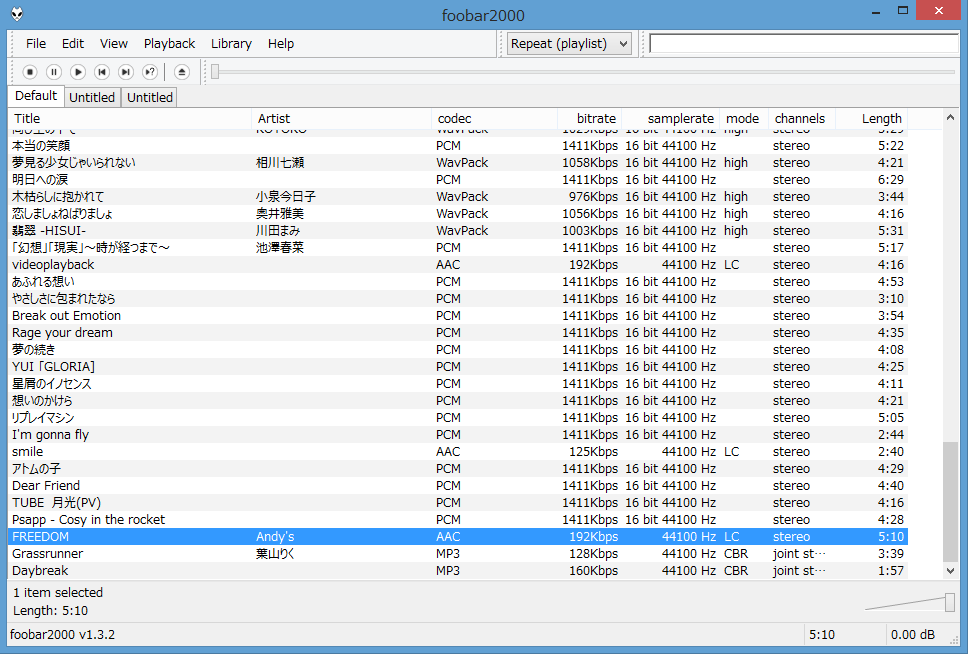Viewport: 968px width, 654px height.
Task: Sort by the Length column header
Action: coord(872,119)
